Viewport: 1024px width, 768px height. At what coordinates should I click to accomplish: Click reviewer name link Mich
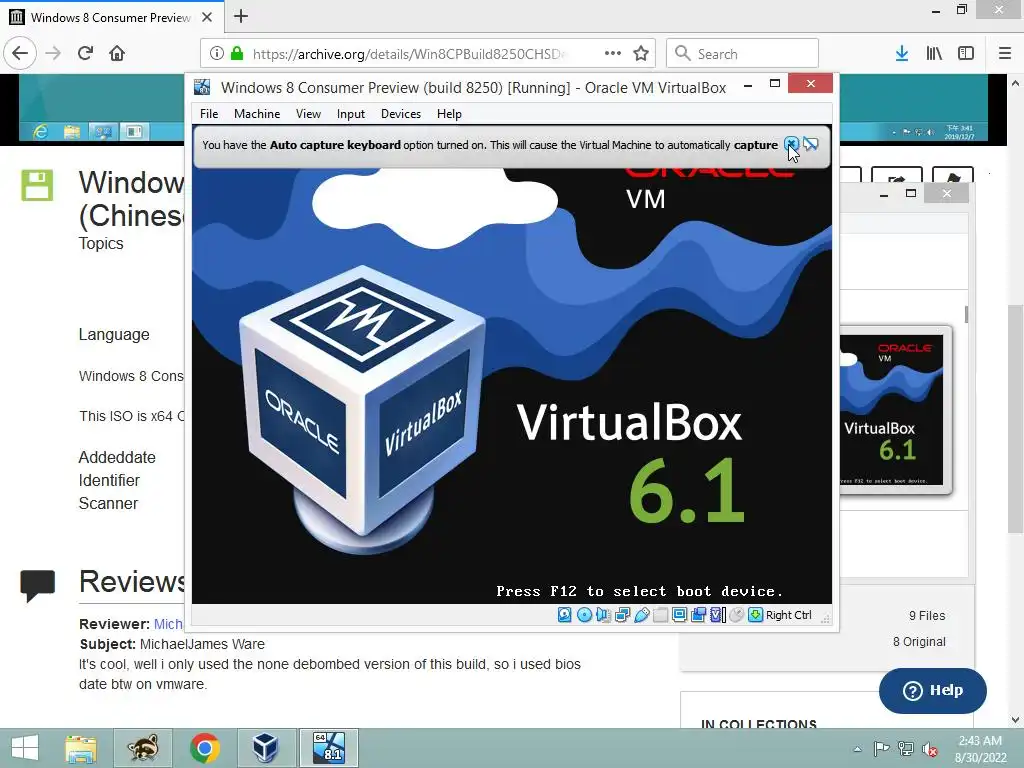click(x=168, y=624)
